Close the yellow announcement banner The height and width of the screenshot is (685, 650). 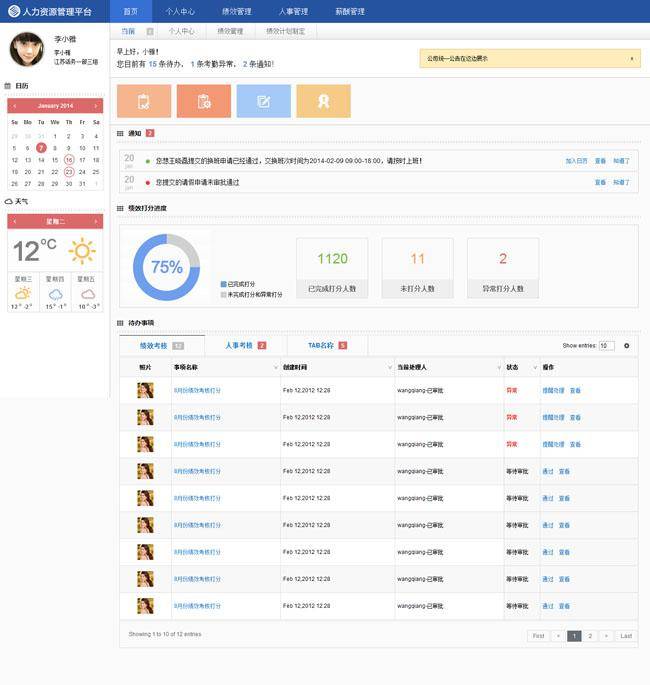(631, 59)
